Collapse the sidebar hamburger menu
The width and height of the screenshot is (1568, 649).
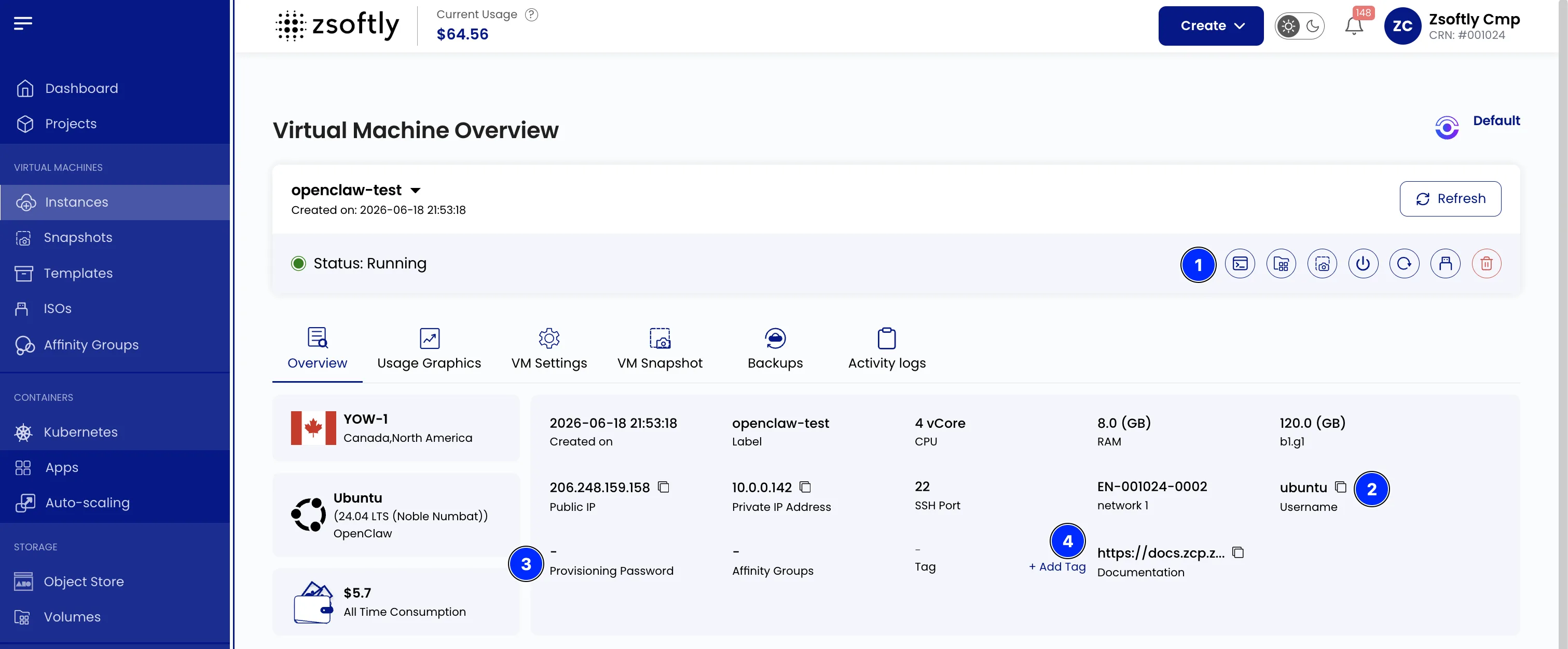23,23
